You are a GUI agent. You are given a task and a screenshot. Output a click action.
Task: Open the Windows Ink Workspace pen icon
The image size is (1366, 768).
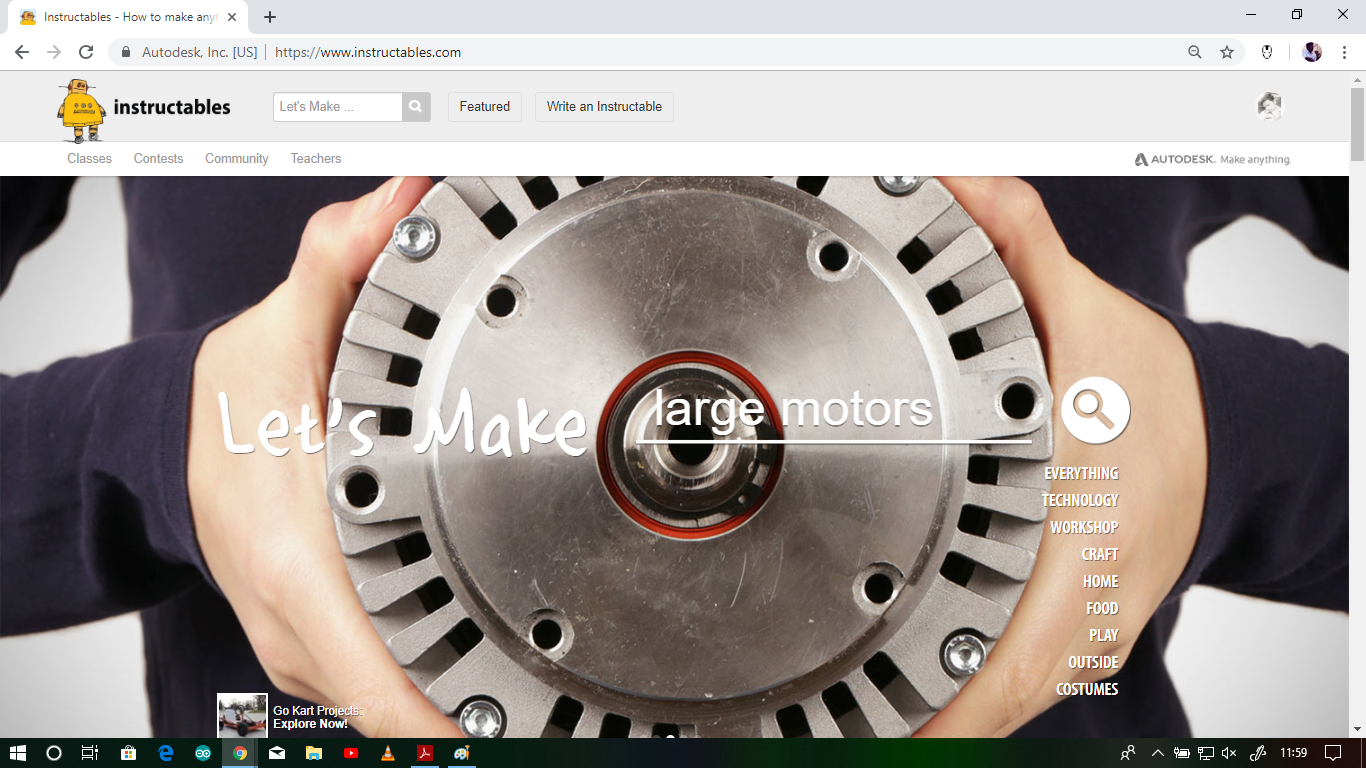point(1259,753)
